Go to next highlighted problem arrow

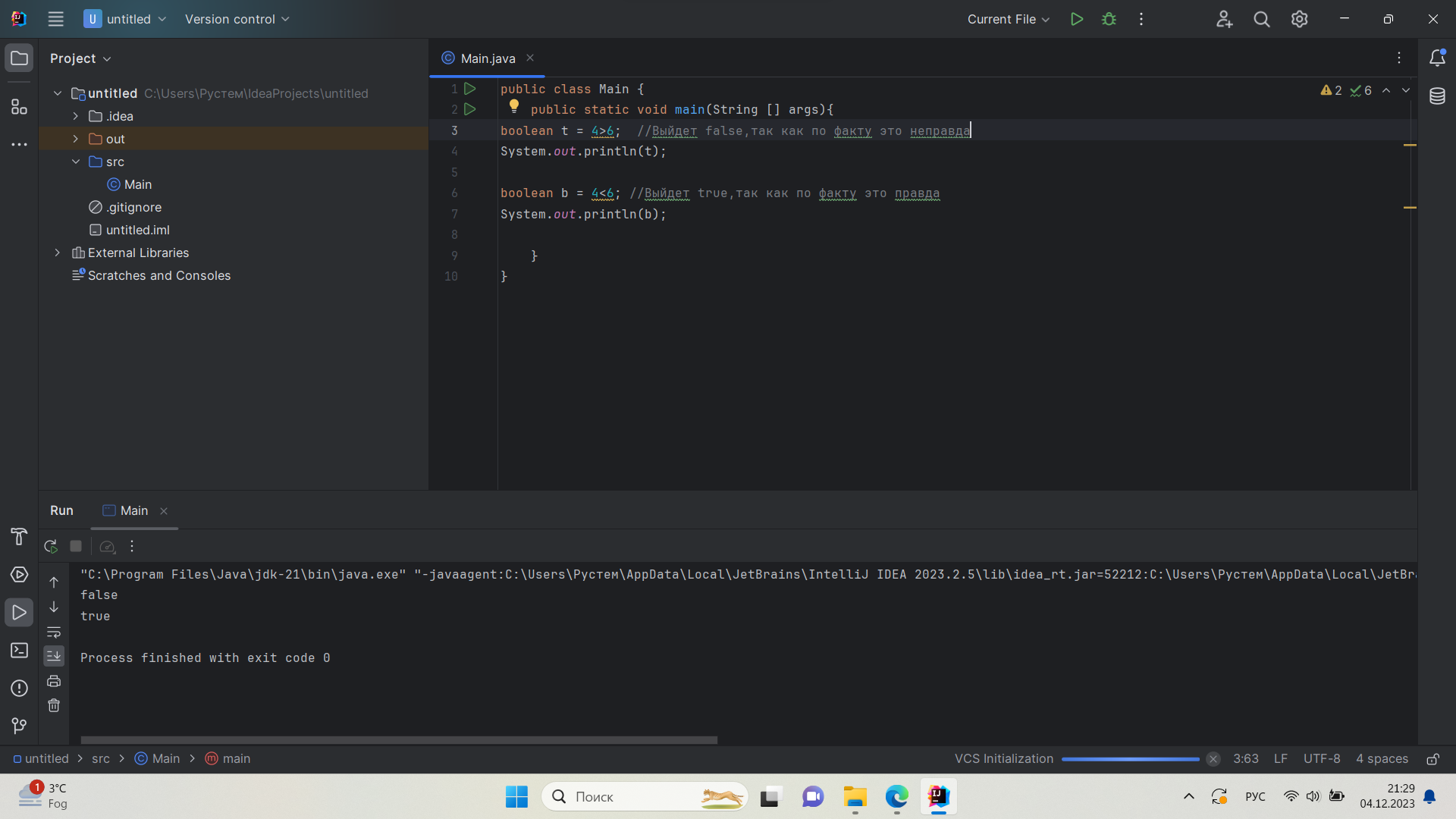pyautogui.click(x=1406, y=90)
